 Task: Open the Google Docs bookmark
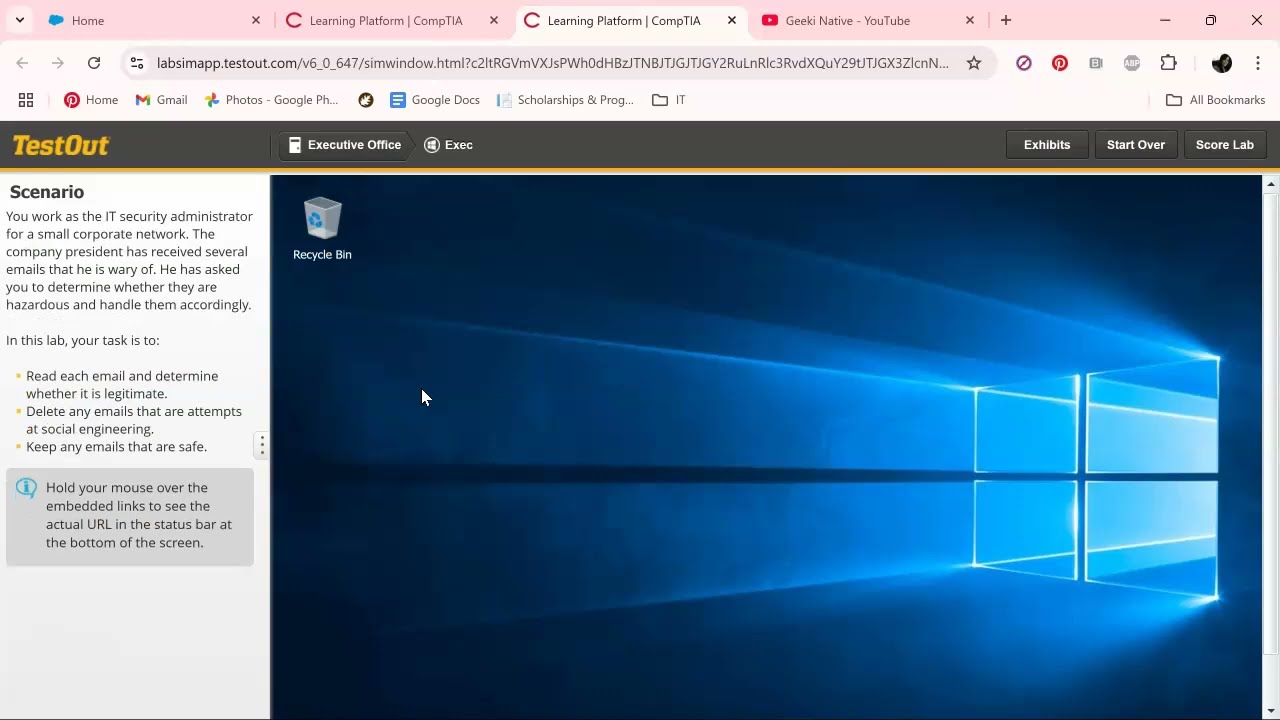click(x=435, y=100)
